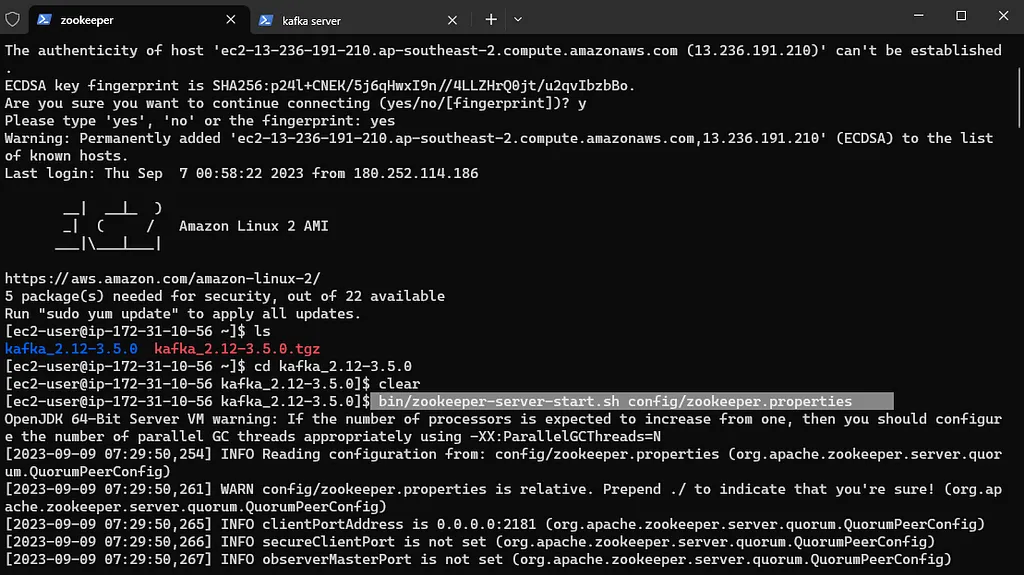Image resolution: width=1024 pixels, height=575 pixels.
Task: Close the zookeeper tab
Action: pyautogui.click(x=231, y=20)
